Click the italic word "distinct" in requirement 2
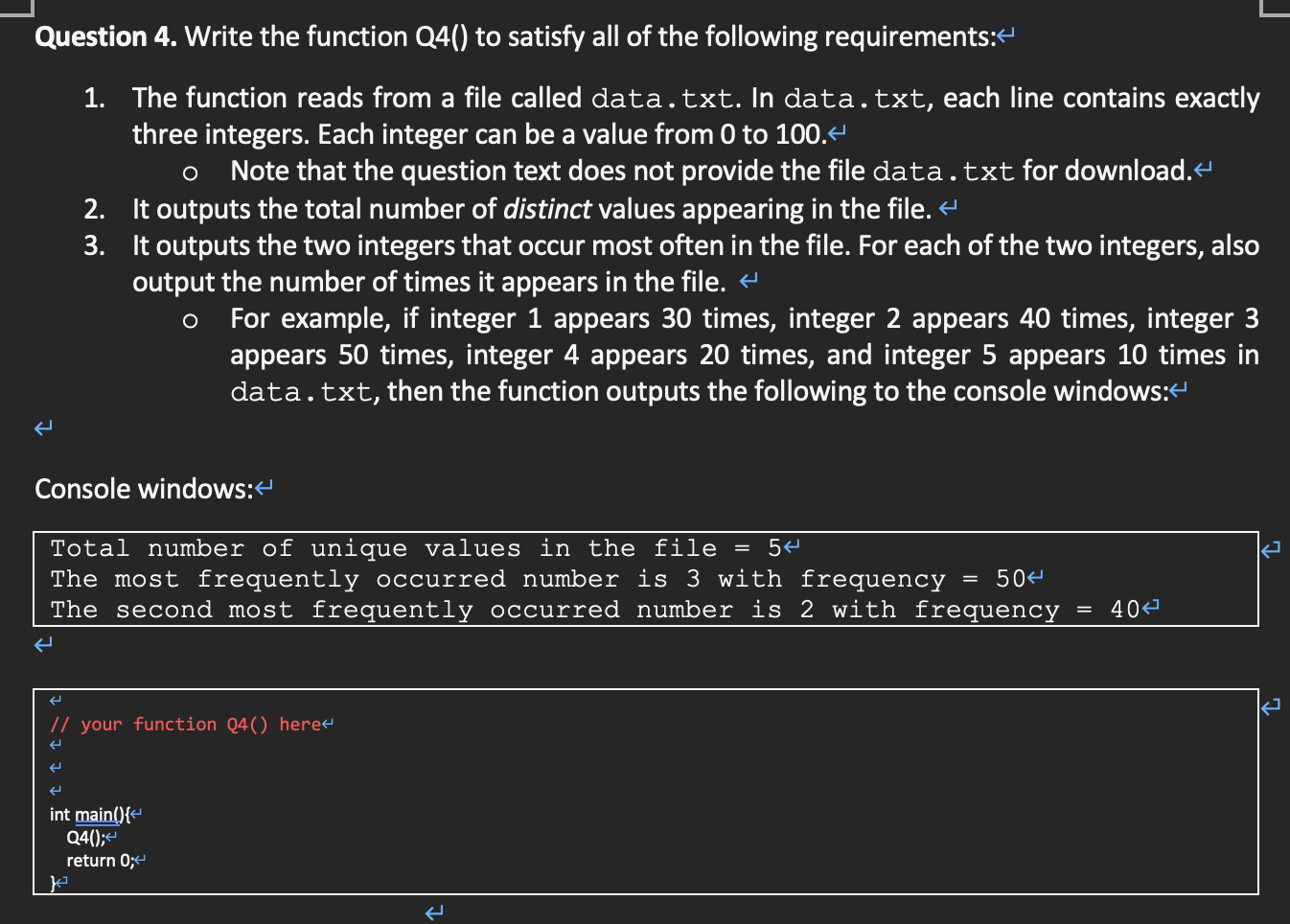Viewport: 1290px width, 924px height. click(547, 209)
